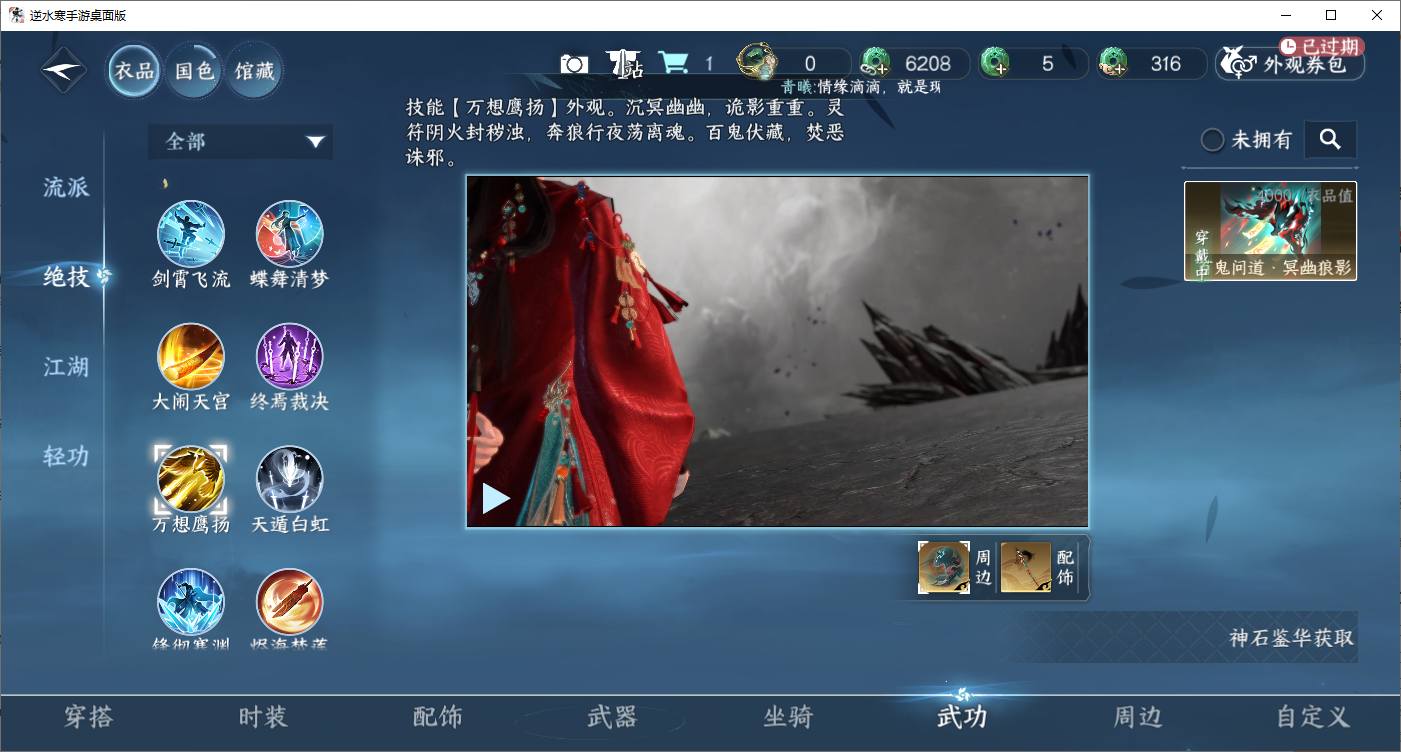The height and width of the screenshot is (752, 1401).
Task: Switch to the 时装 tab
Action: click(262, 717)
